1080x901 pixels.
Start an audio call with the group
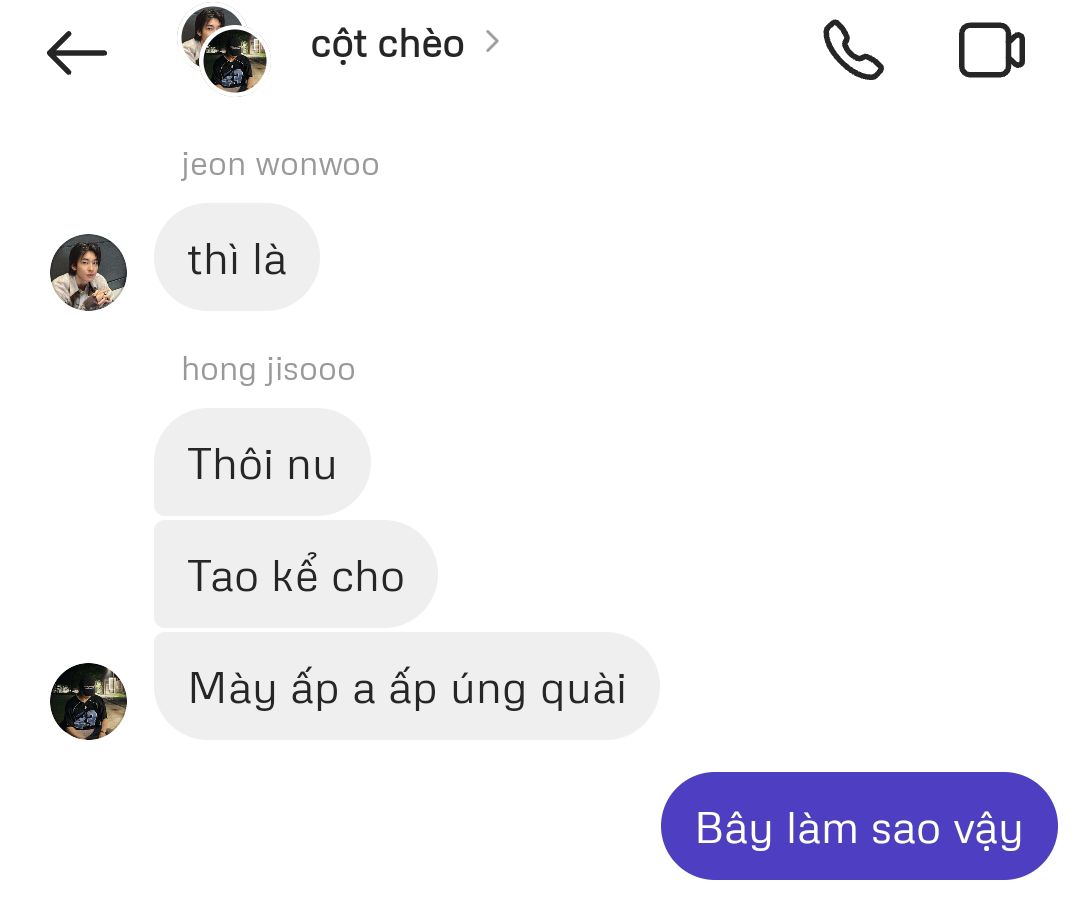853,50
